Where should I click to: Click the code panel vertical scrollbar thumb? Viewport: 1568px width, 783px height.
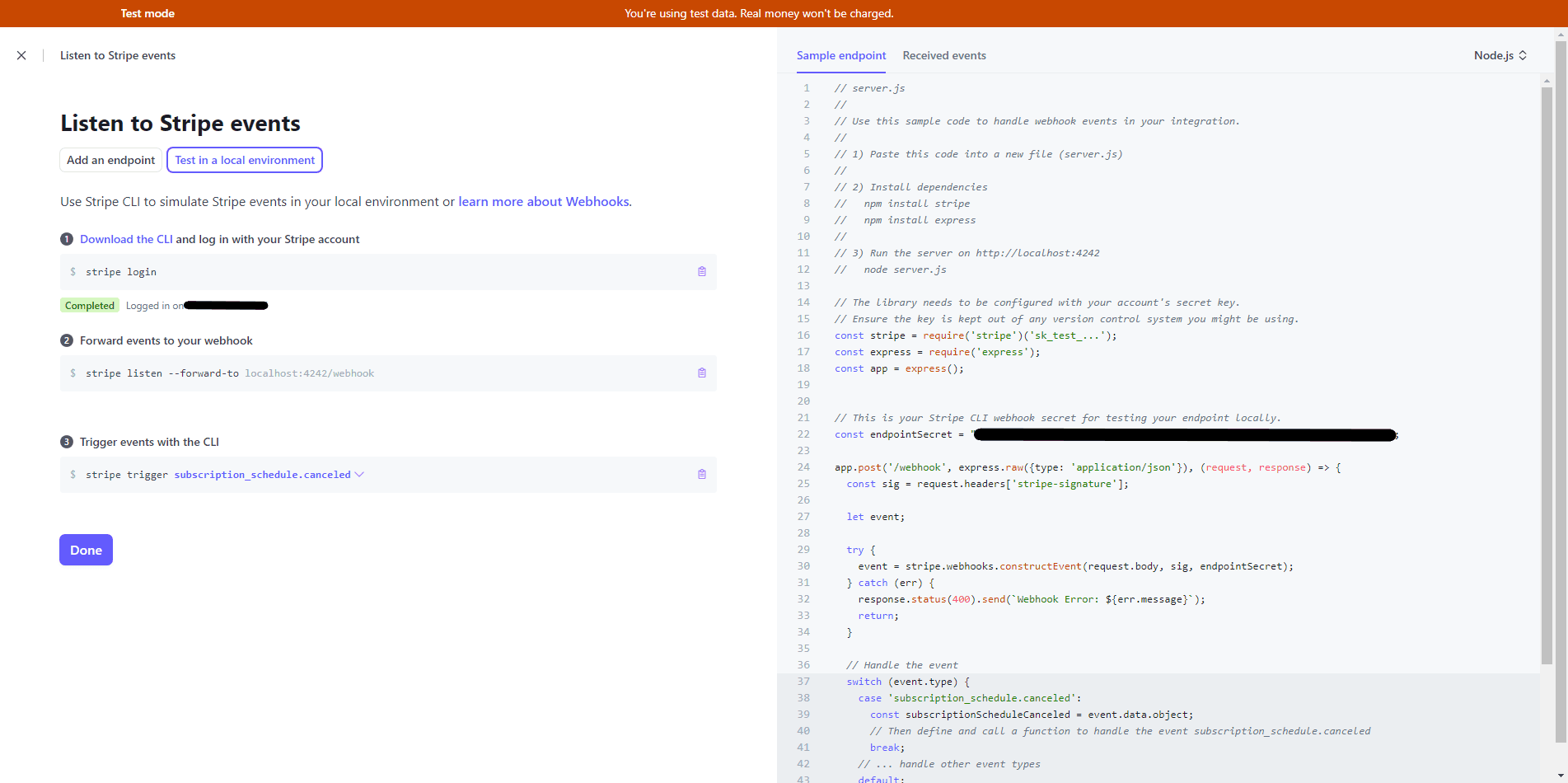click(x=1547, y=371)
